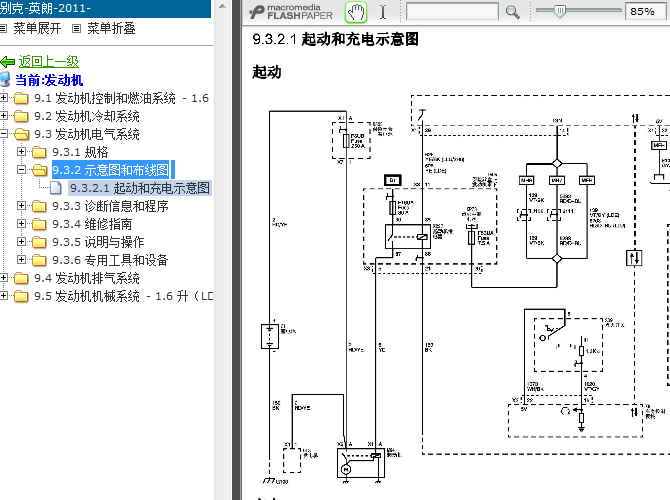Open 9.5 发动机机械系统 - 1.6 升 entry

(123, 296)
